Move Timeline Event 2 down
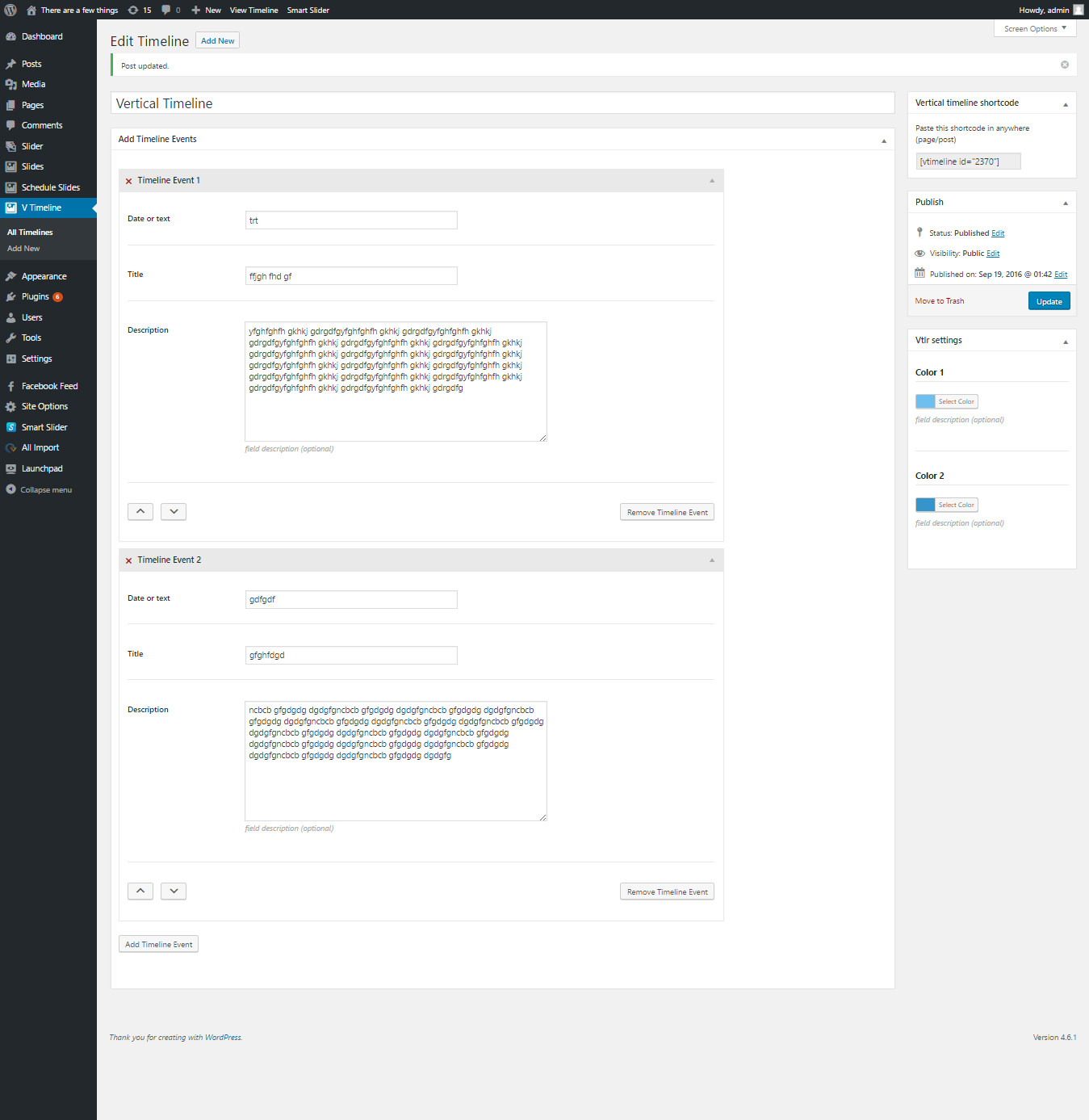Screen dimensions: 1089x1120 click(174, 891)
